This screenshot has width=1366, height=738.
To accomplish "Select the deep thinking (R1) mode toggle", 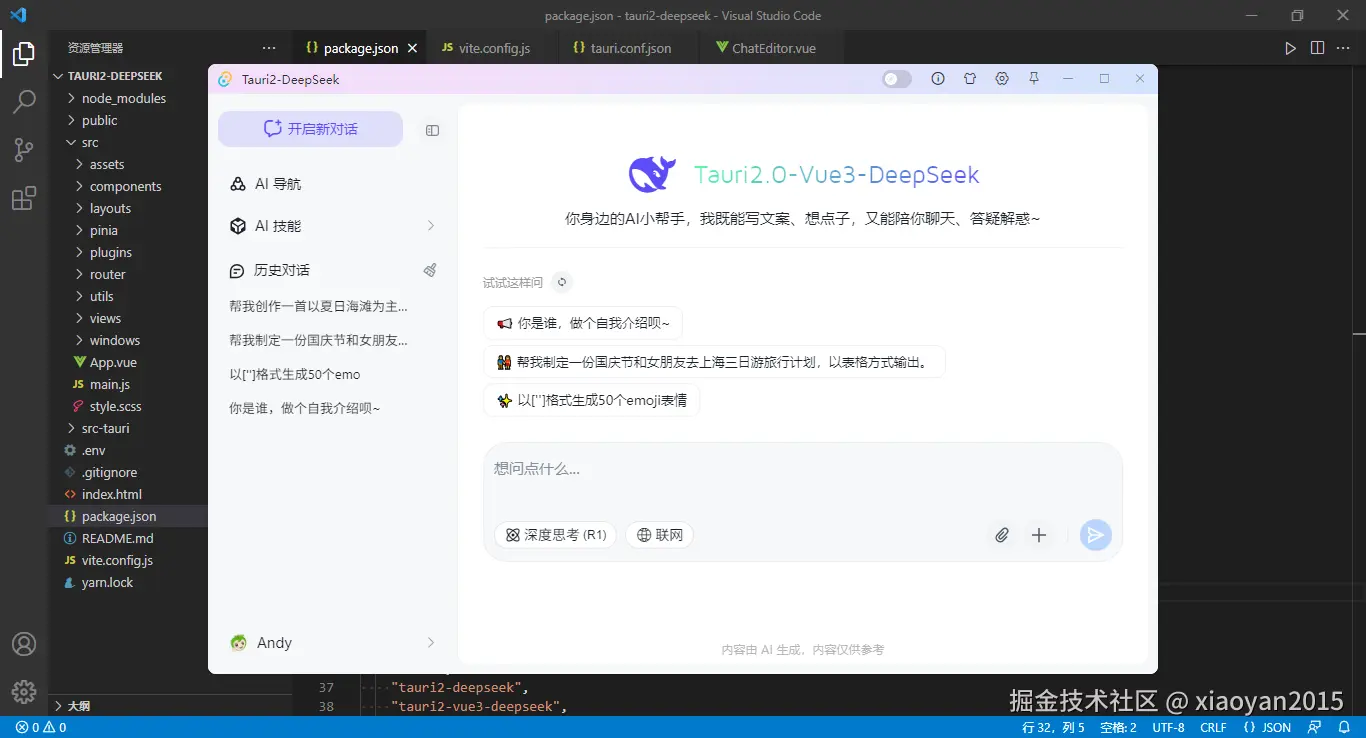I will tap(554, 535).
